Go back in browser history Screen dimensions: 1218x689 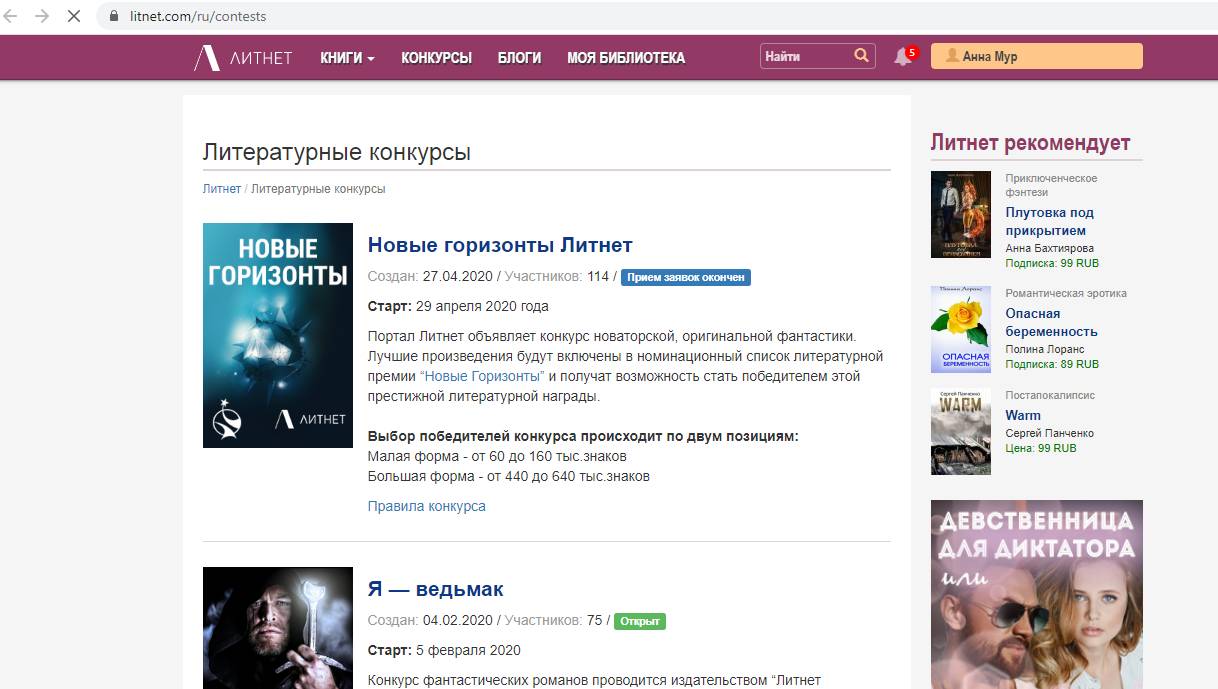12,16
